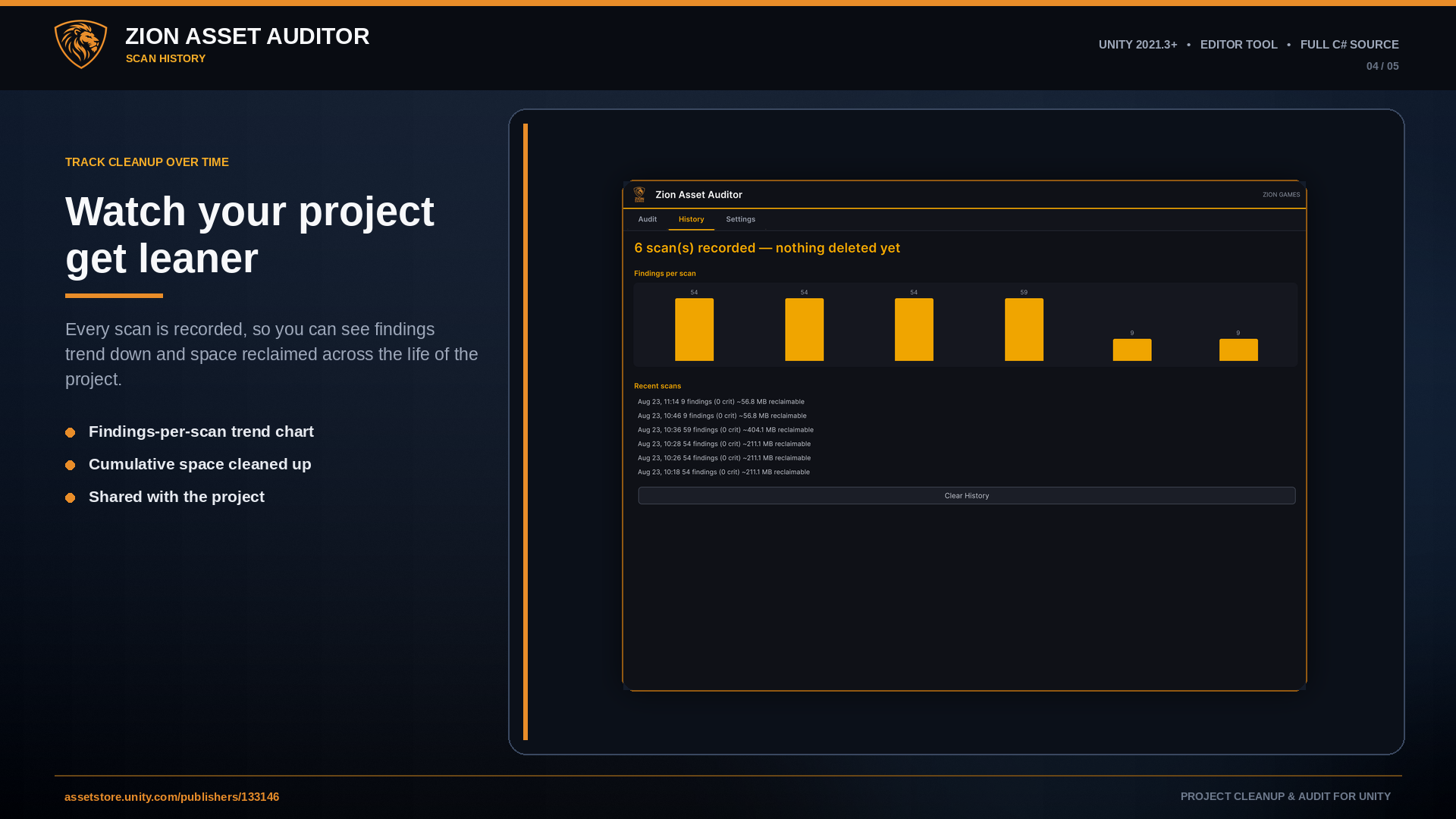Viewport: 1456px width, 819px height.
Task: Click the 04 / 05 page indicator
Action: pos(1382,66)
